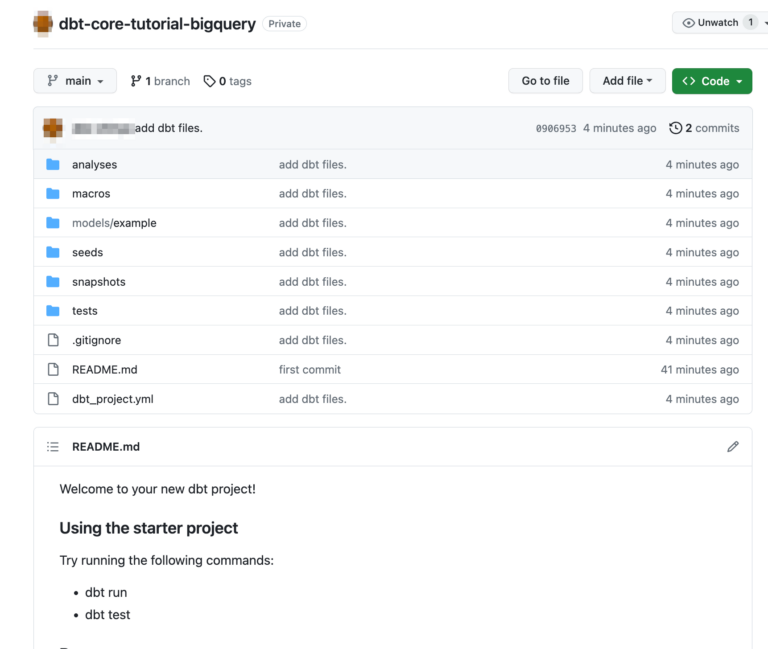This screenshot has height=649, width=768.
Task: Expand the green Code dropdown
Action: pyautogui.click(x=711, y=81)
